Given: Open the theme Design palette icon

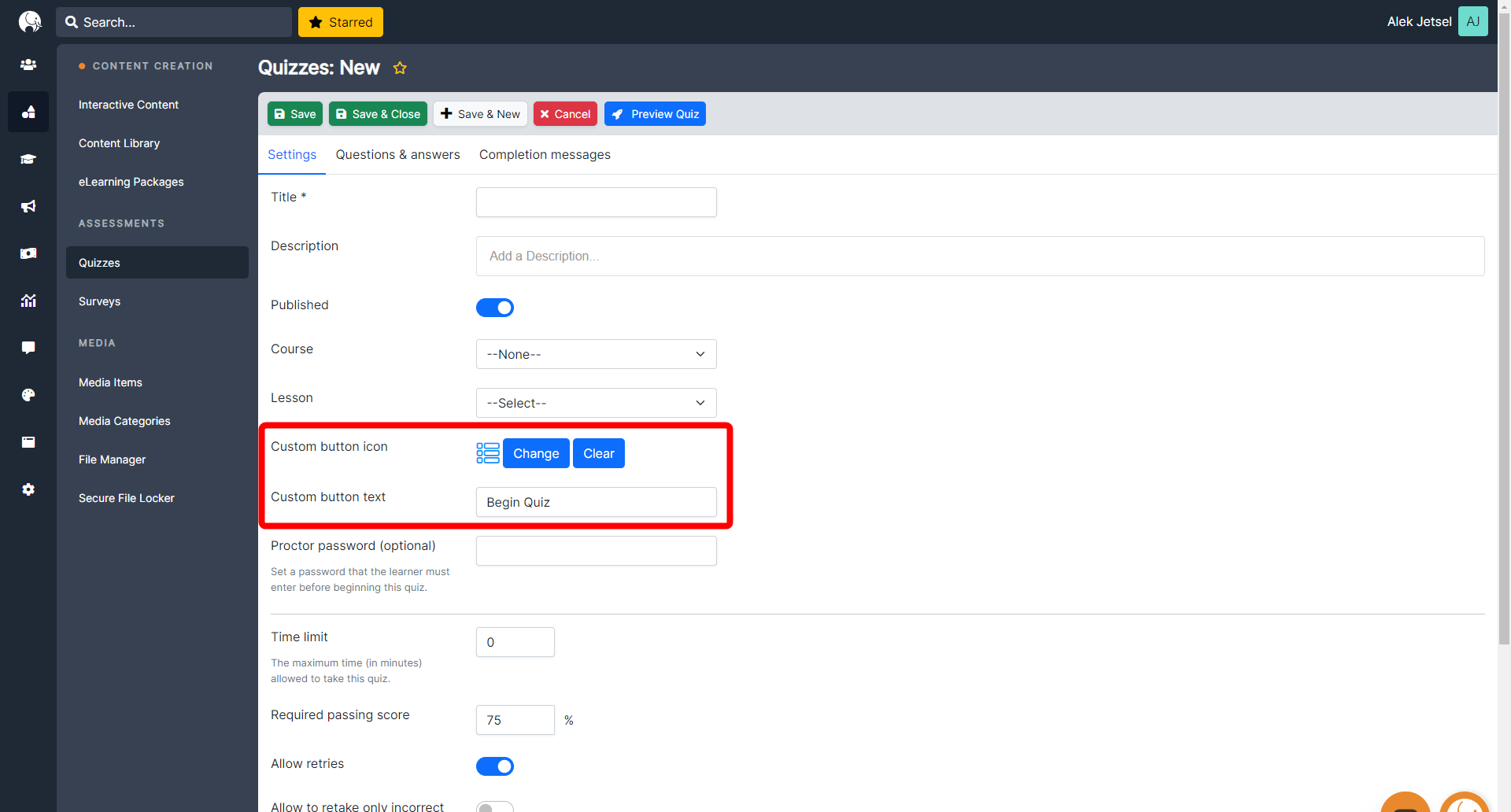Looking at the screenshot, I should pos(28,395).
